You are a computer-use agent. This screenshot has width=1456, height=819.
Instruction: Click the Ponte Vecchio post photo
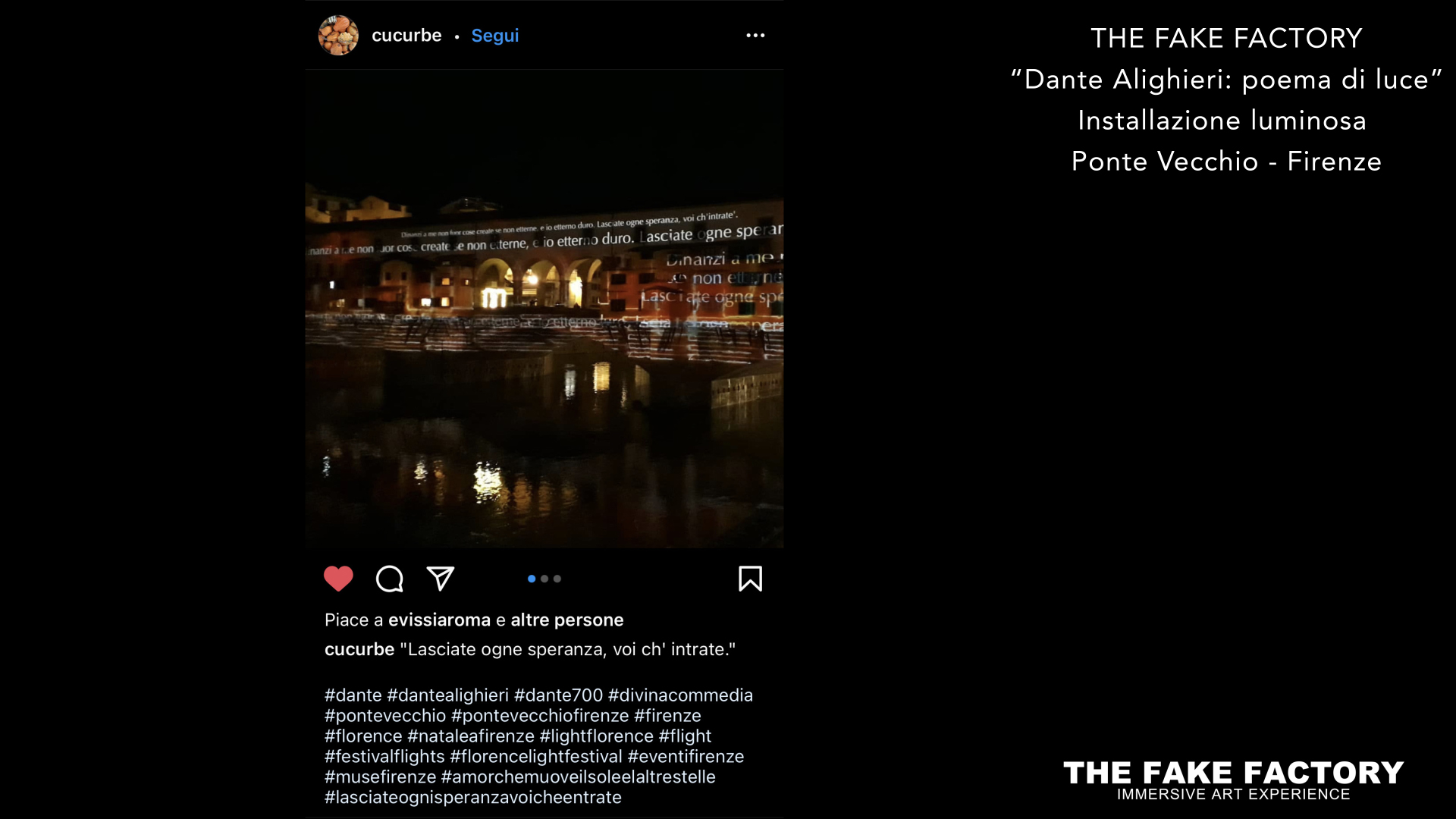(x=544, y=309)
